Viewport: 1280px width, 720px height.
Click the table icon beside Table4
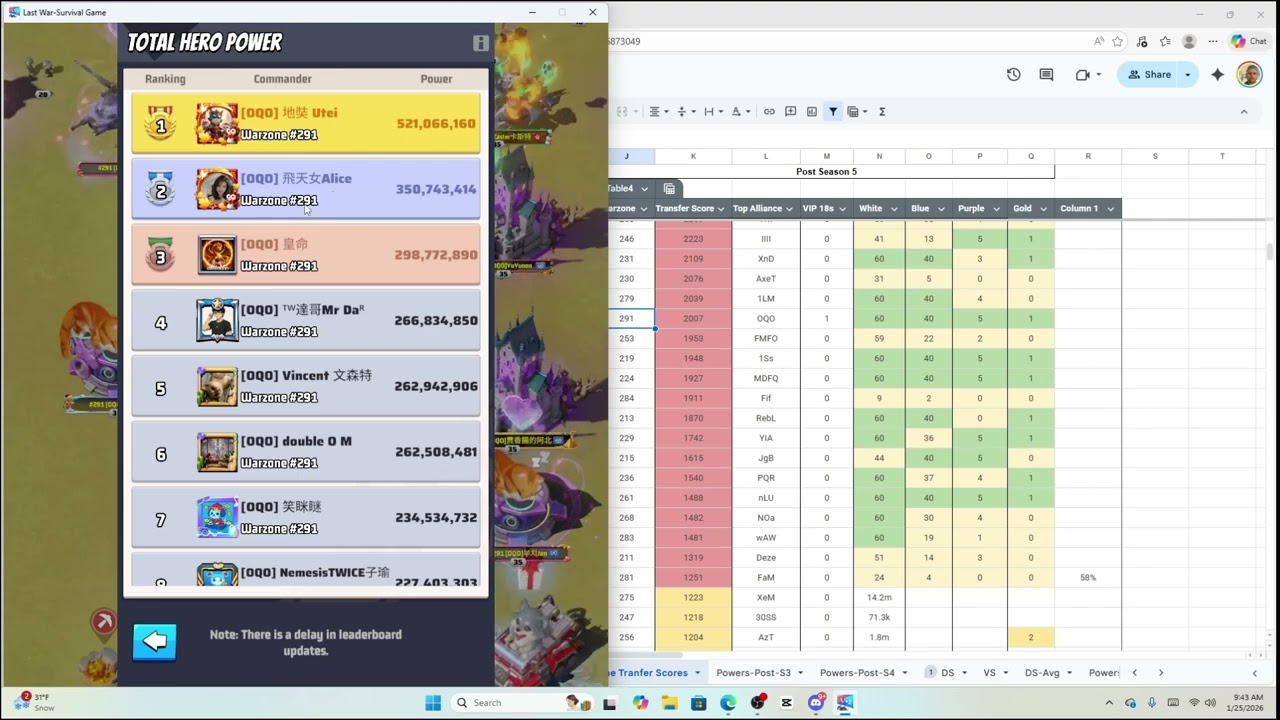point(669,189)
